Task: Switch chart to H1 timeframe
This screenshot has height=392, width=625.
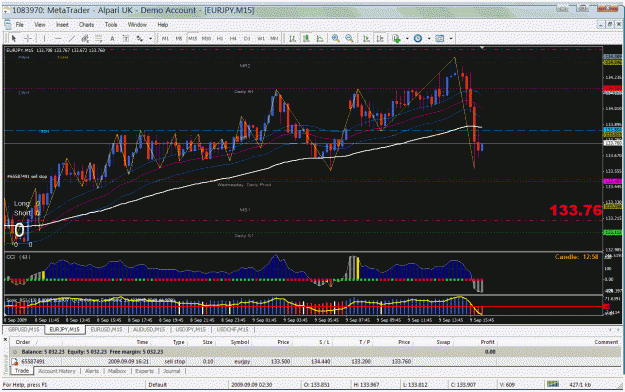Action: coord(220,38)
